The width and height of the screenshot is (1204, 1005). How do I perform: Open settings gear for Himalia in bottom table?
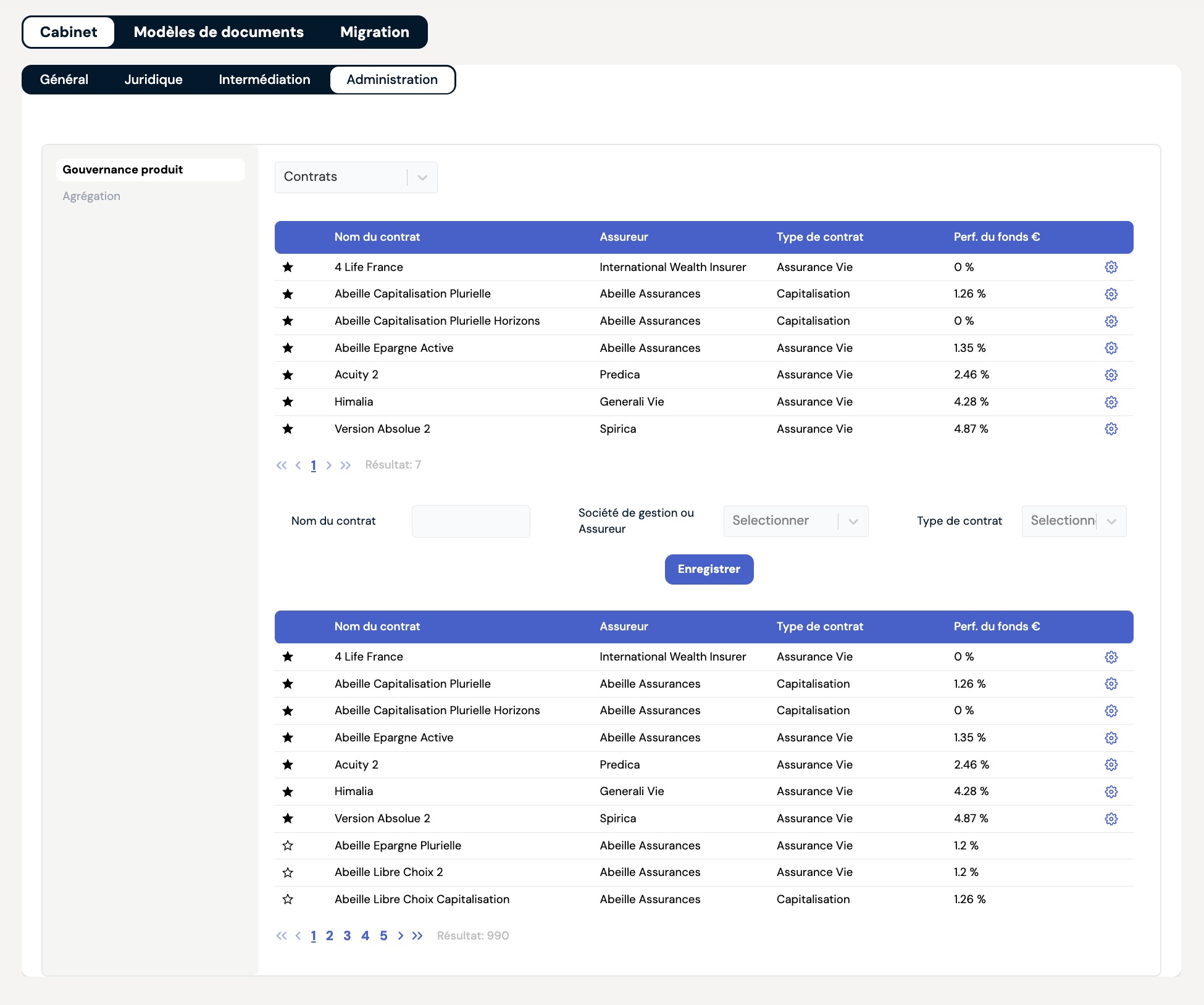pos(1111,791)
